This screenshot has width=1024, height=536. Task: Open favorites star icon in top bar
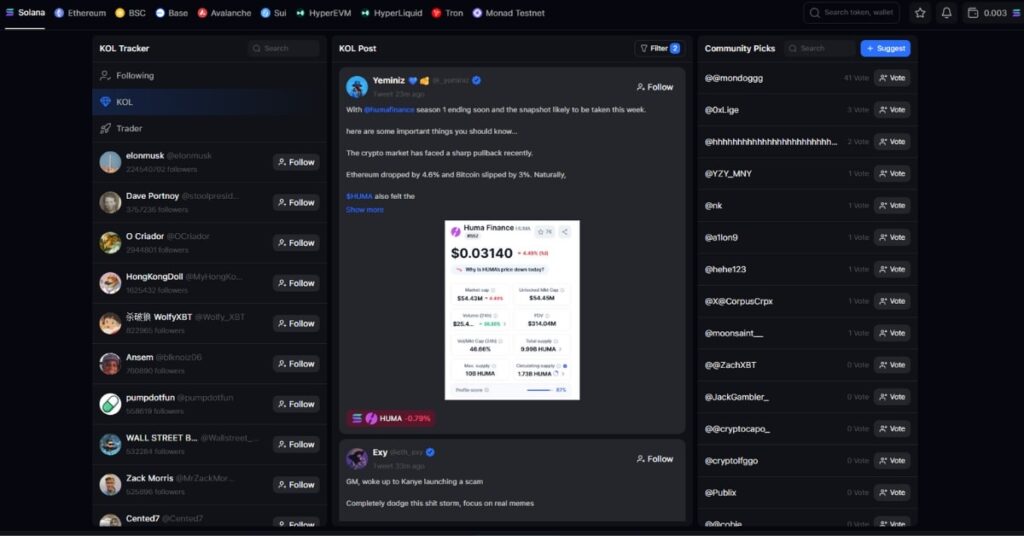[x=920, y=12]
